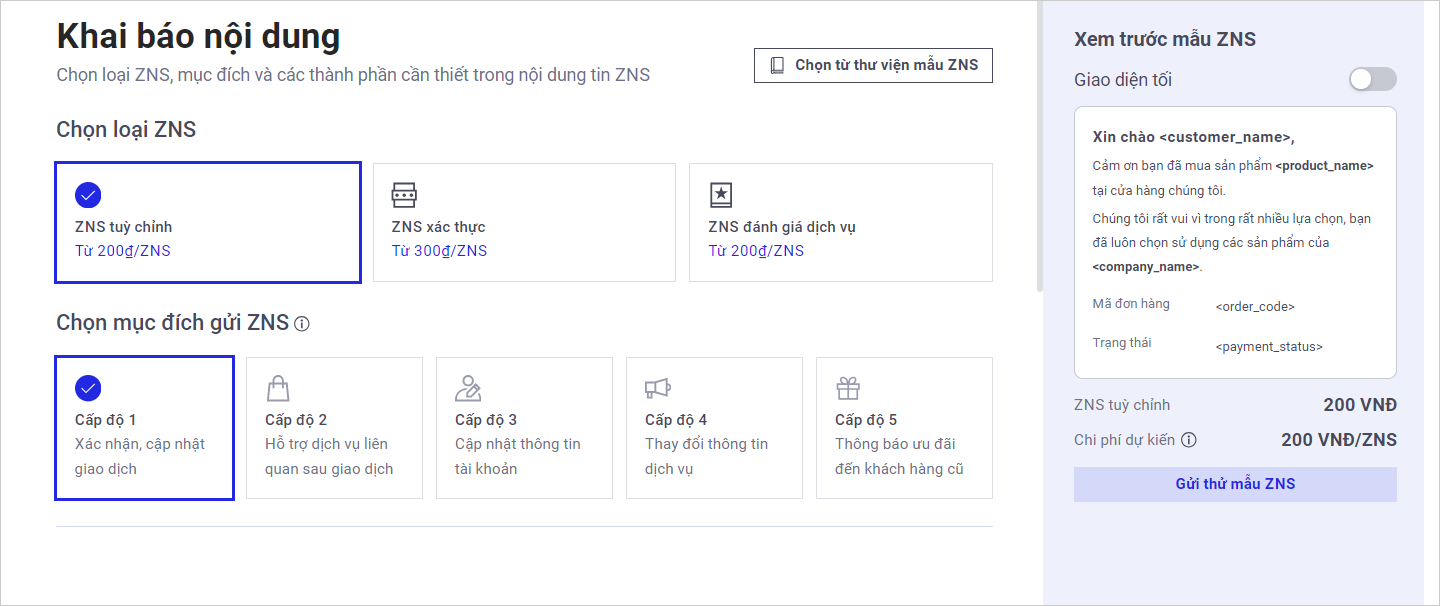Click the ZNS xác thực keypad icon
Screen dimensions: 1440x606
pyautogui.click(x=404, y=194)
